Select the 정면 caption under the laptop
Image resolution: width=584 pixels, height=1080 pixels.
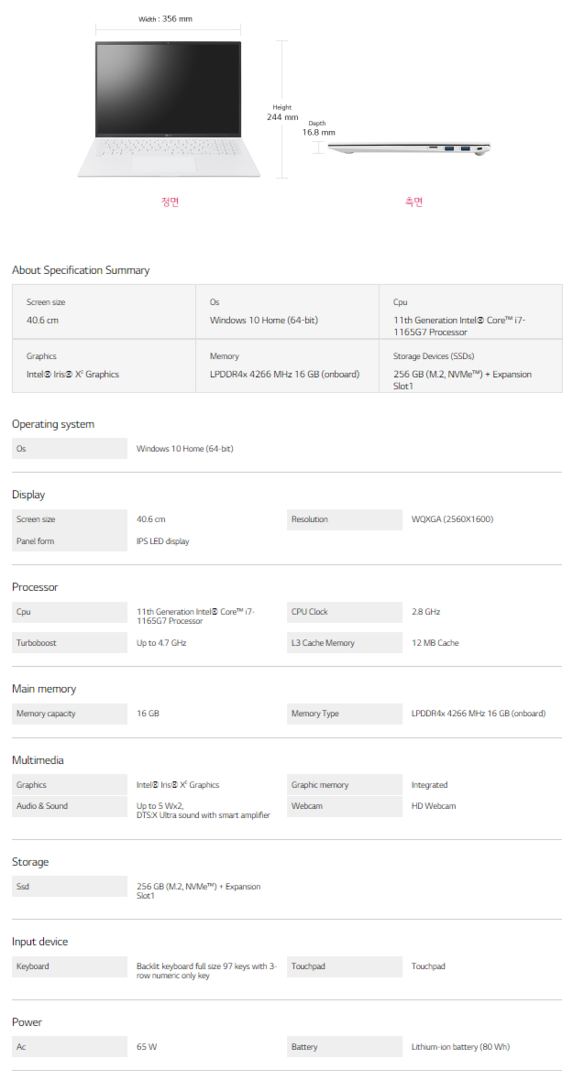(170, 202)
